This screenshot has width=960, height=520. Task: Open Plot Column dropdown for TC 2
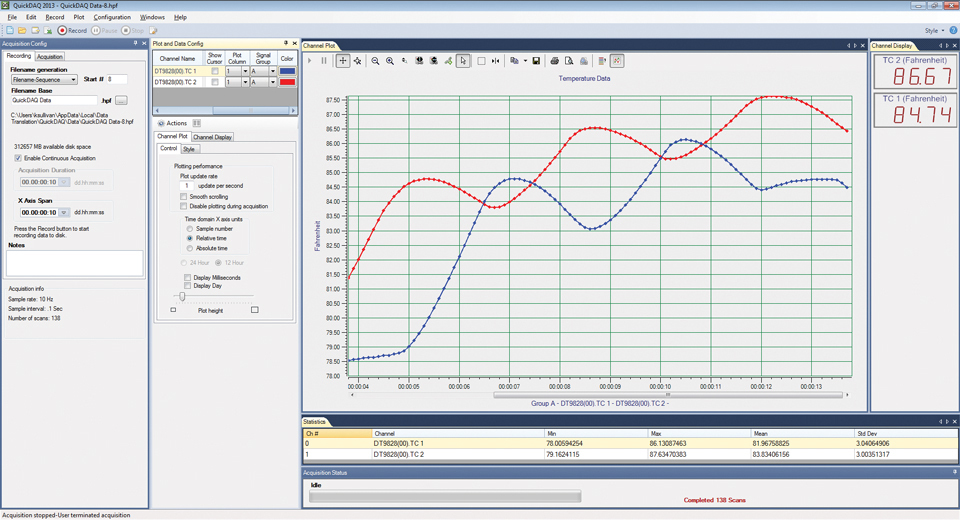[x=244, y=83]
